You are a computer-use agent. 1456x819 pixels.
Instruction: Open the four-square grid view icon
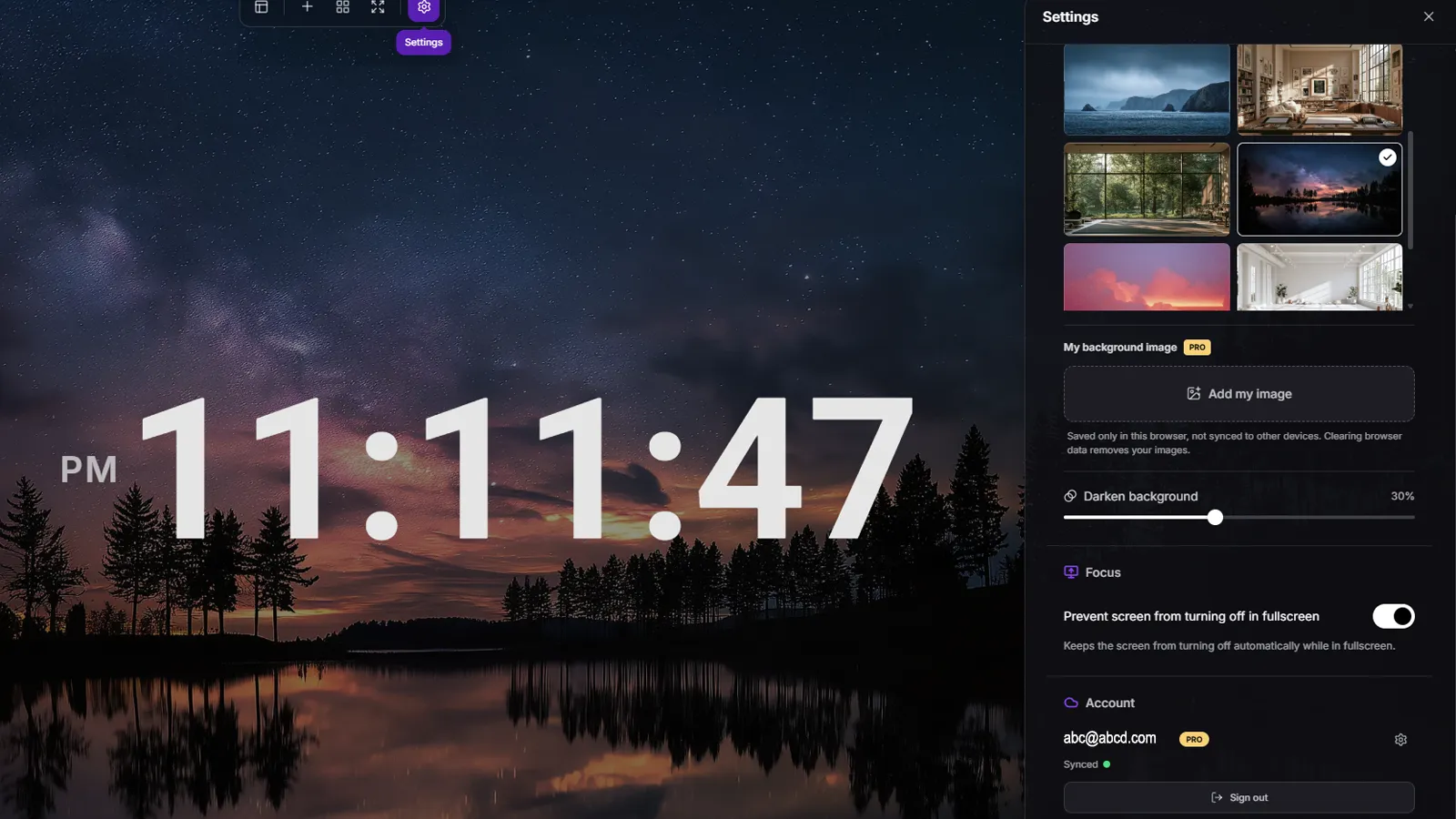[342, 7]
